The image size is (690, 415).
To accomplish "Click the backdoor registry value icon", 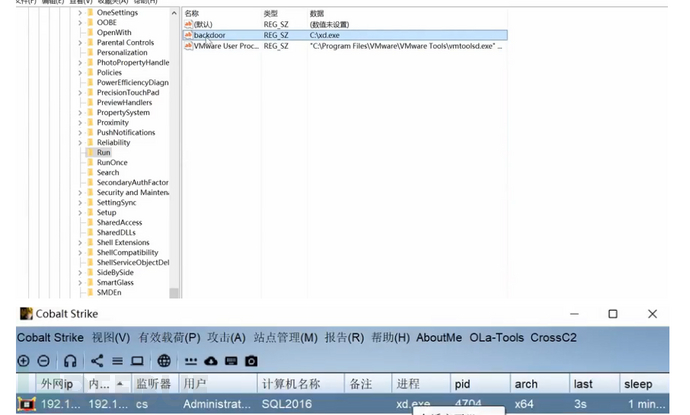I will click(189, 35).
